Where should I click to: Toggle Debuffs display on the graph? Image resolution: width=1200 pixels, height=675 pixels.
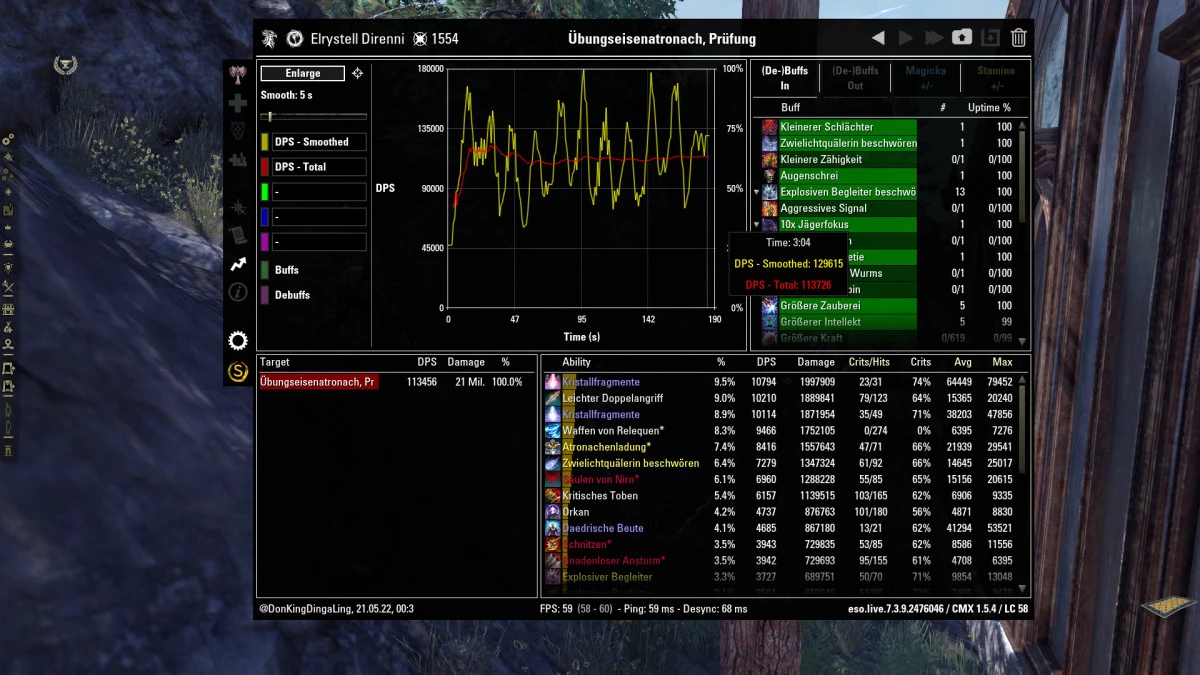[x=293, y=294]
